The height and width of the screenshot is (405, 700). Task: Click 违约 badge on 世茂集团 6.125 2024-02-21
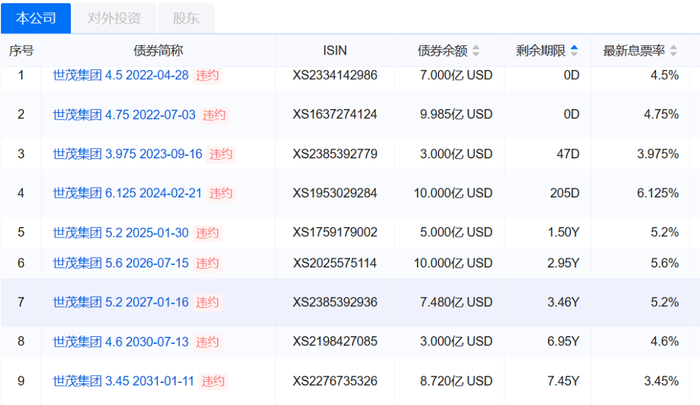(x=220, y=193)
